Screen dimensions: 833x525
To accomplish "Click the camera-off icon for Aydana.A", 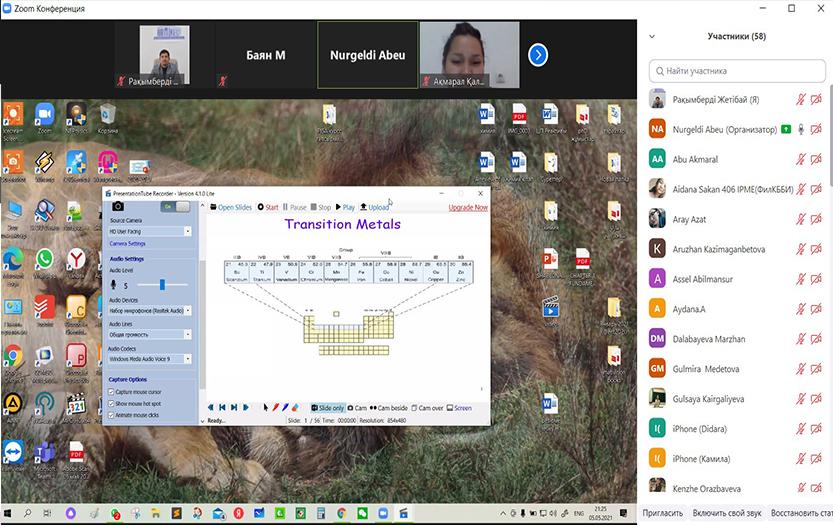I will (x=816, y=309).
